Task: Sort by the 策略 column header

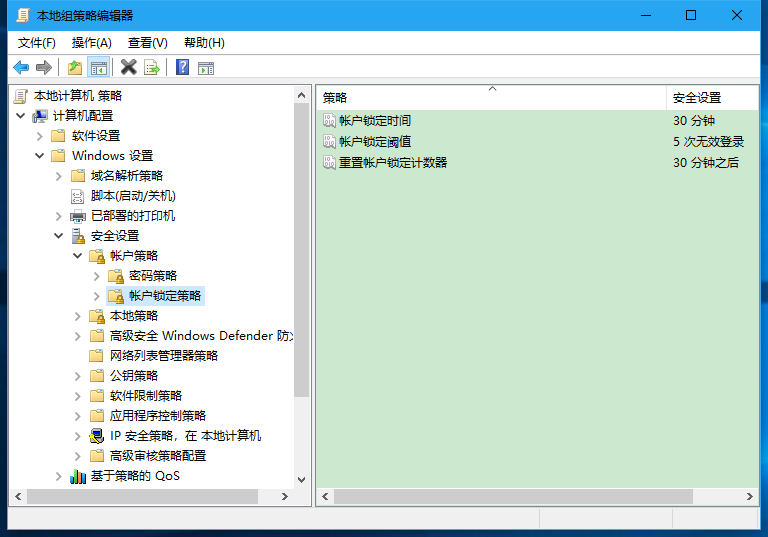Action: coord(491,98)
